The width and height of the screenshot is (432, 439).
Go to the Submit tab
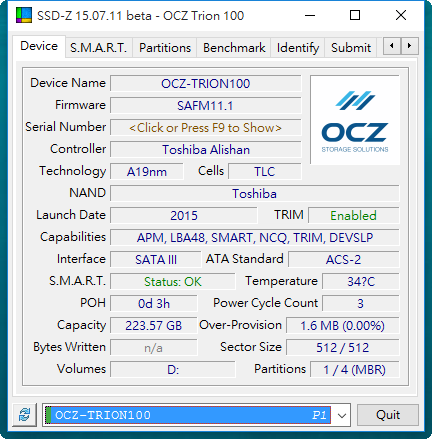tap(351, 48)
